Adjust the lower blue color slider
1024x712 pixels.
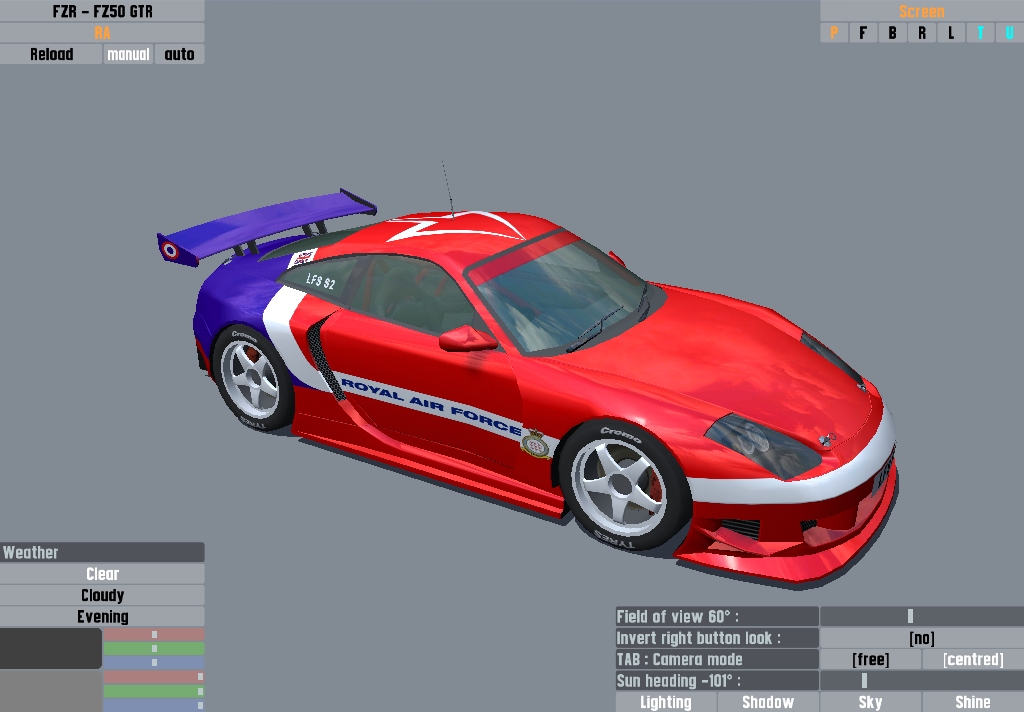(x=154, y=705)
